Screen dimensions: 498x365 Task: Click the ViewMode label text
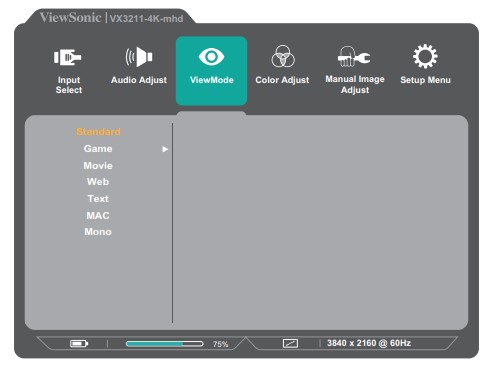[x=212, y=80]
